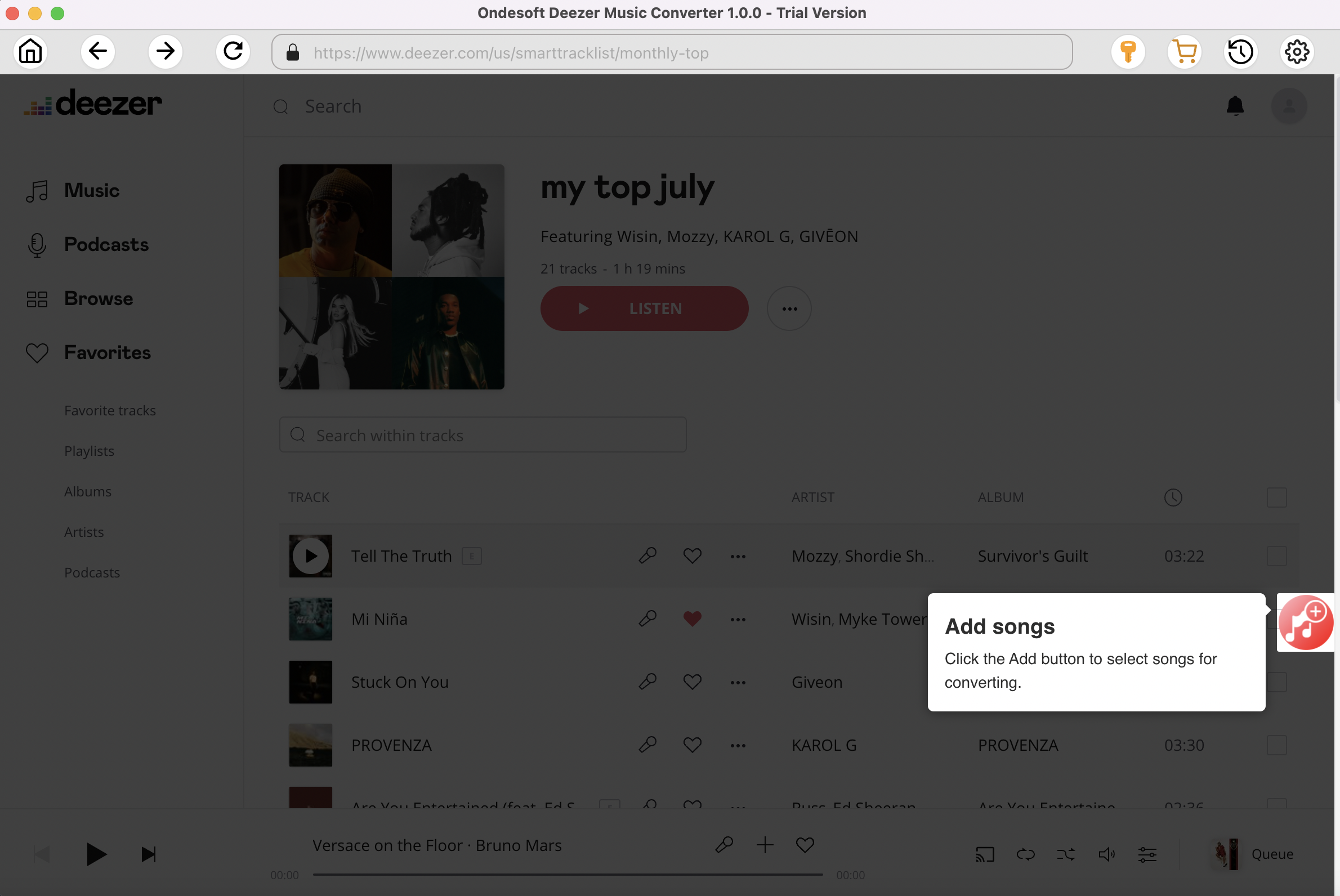Click the Search within tracks field
This screenshot has width=1340, height=896.
pyautogui.click(x=484, y=435)
